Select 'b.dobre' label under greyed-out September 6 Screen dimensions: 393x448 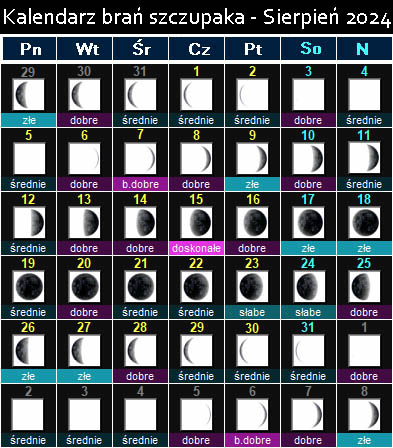point(252,440)
